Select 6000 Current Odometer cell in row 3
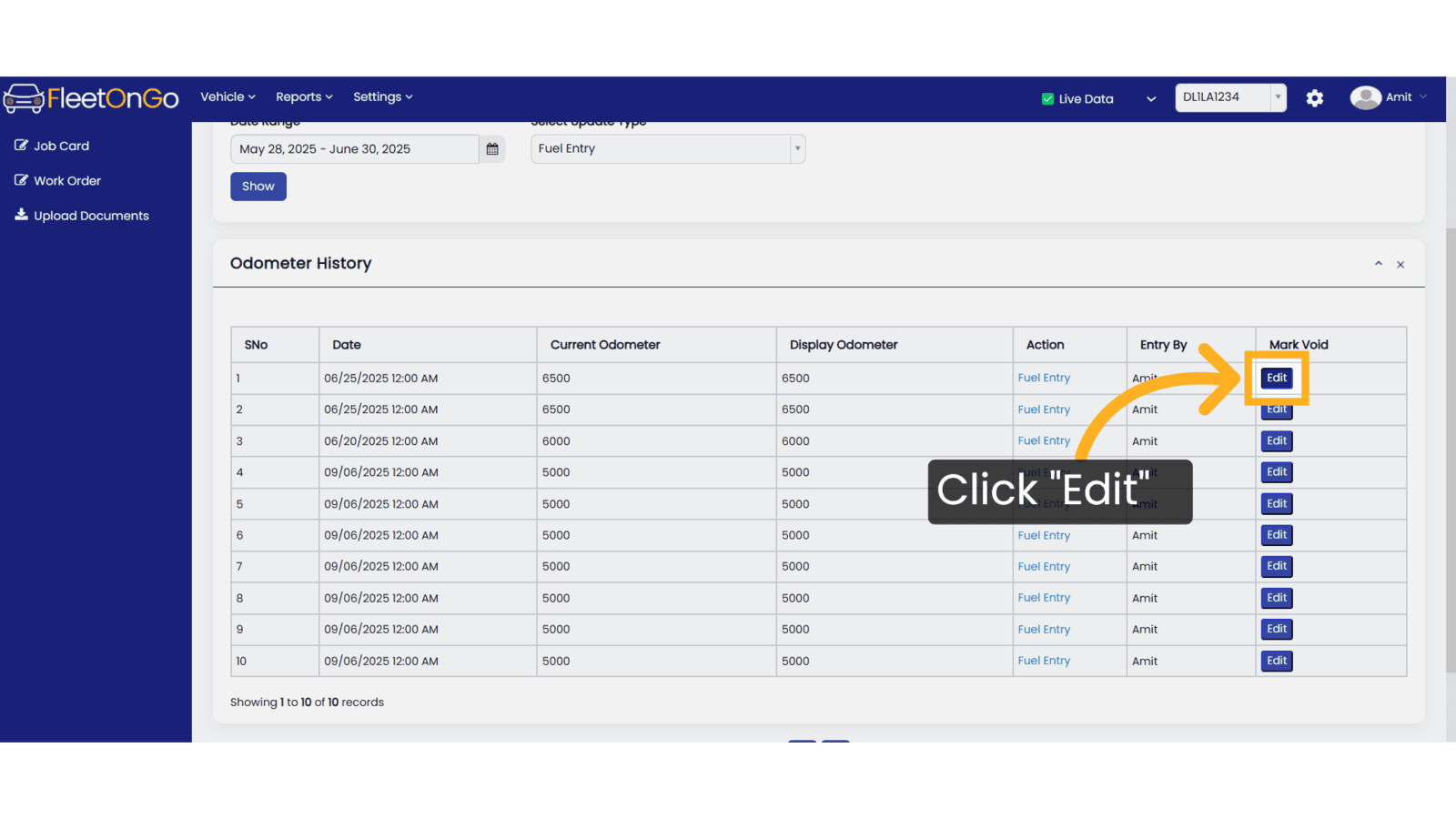Image resolution: width=1456 pixels, height=819 pixels. coord(656,441)
